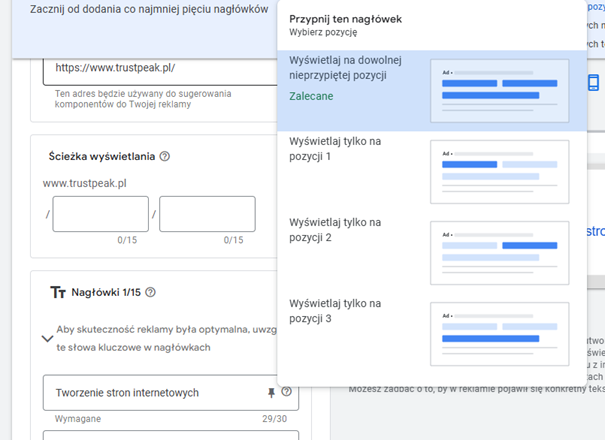This screenshot has height=440, width=605.
Task: Click thumbnail preview for position 2
Action: point(500,253)
